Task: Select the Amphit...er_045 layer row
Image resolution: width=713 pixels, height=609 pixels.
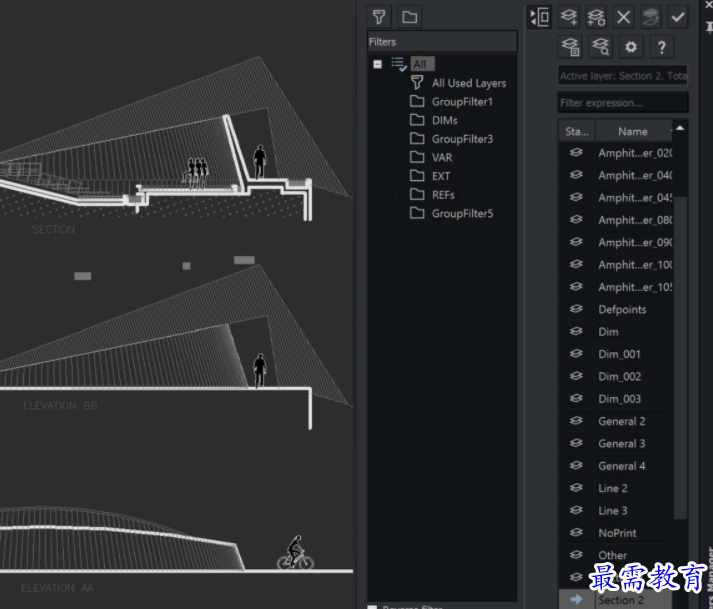Action: tap(616, 198)
